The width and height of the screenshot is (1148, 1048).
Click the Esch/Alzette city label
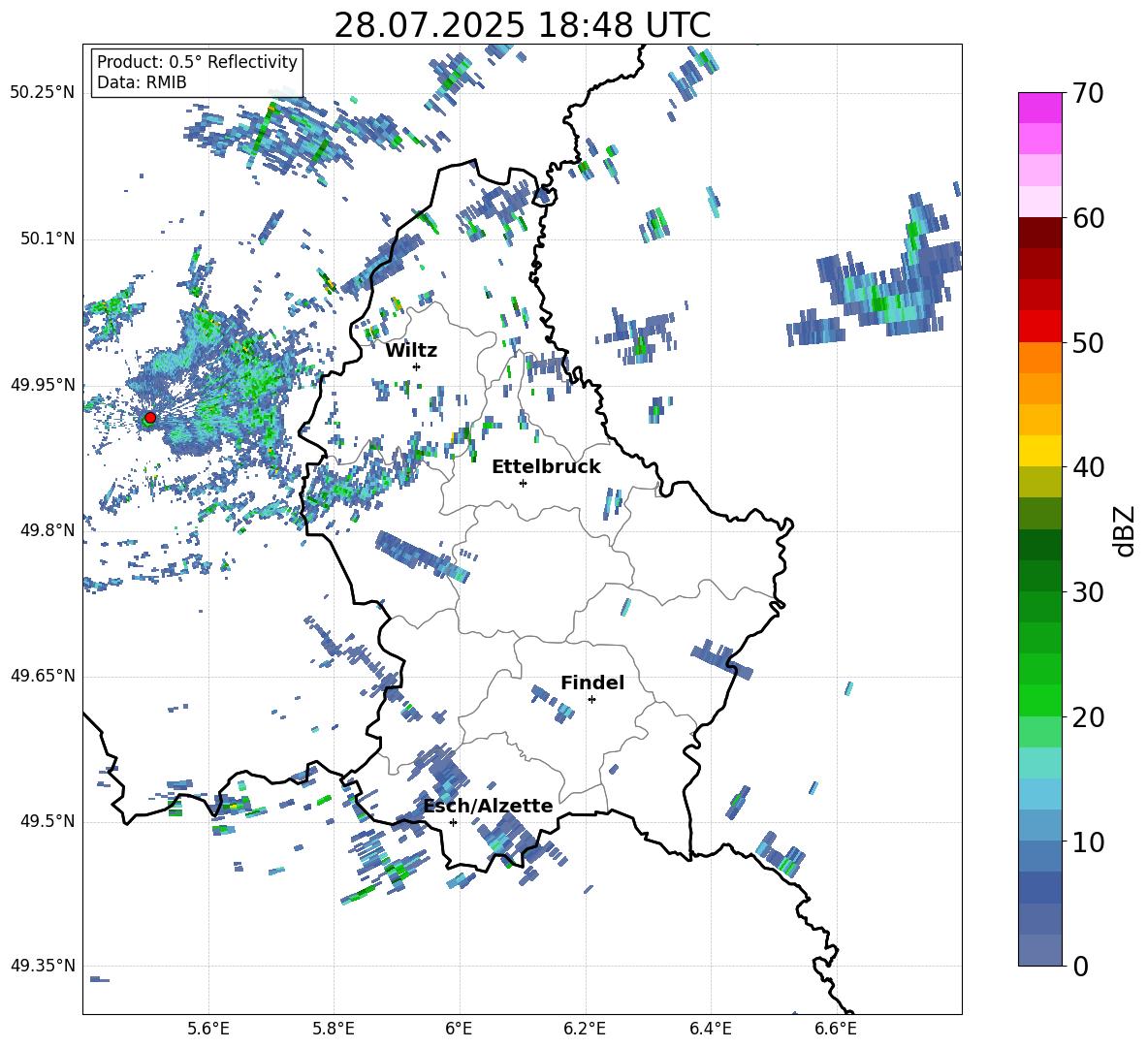point(489,807)
